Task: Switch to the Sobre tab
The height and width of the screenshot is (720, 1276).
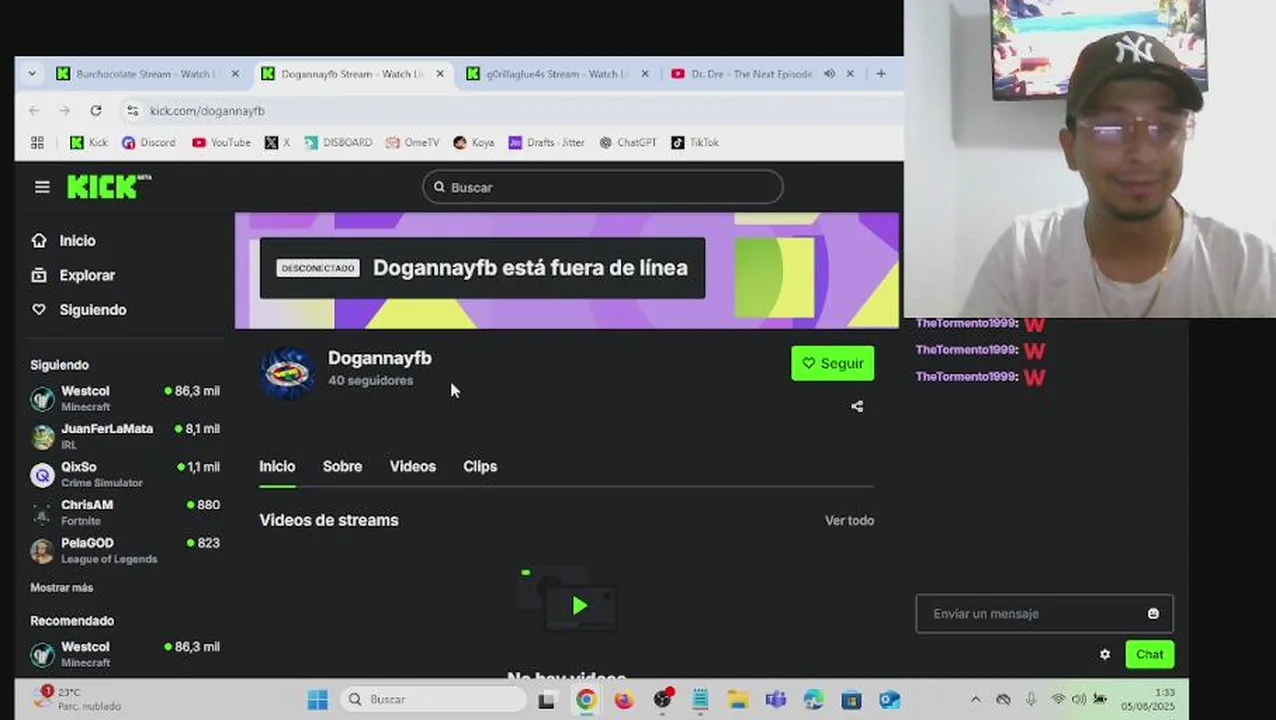Action: (x=342, y=466)
